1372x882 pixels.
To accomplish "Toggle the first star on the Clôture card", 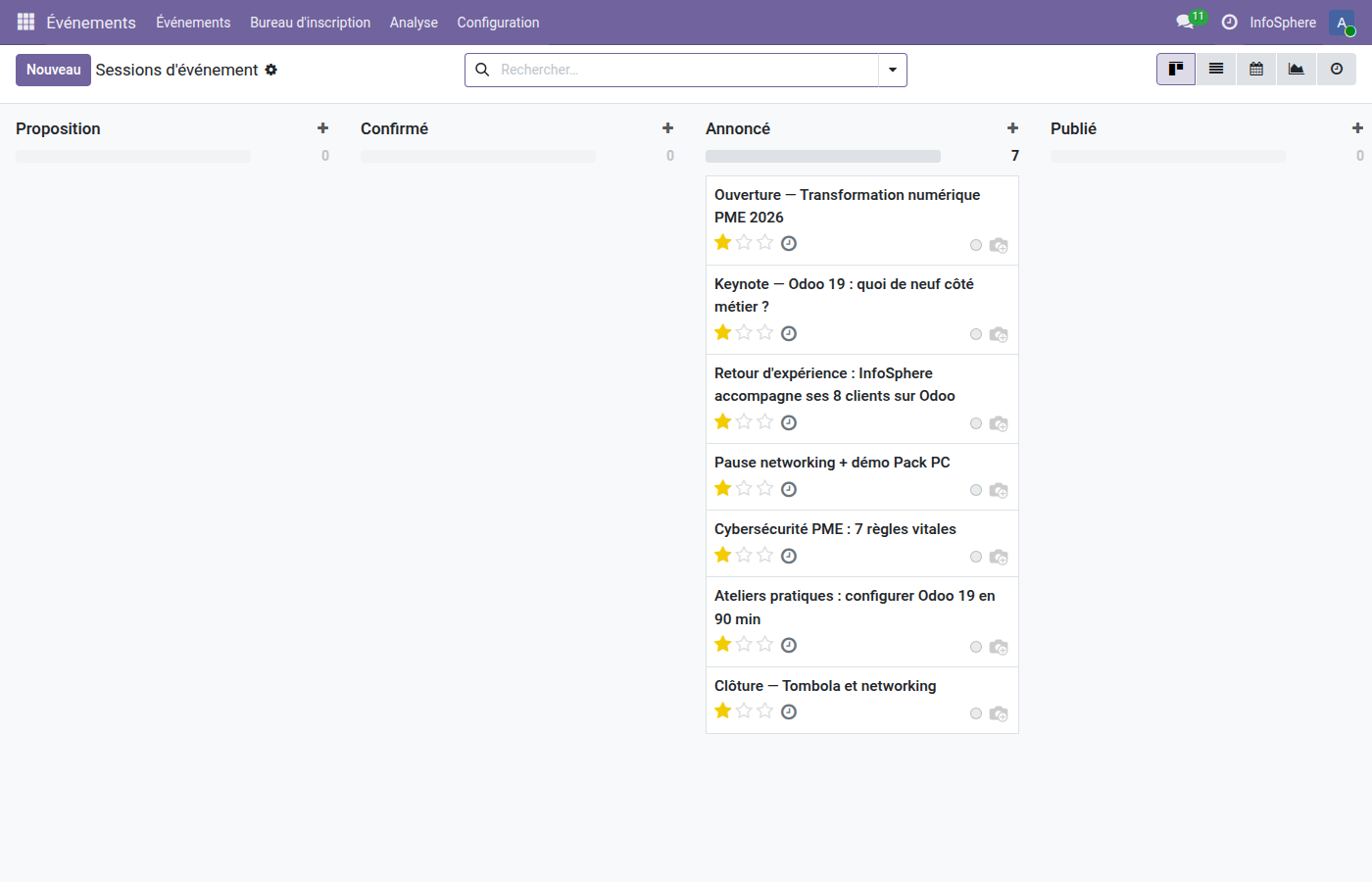I will 722,710.
